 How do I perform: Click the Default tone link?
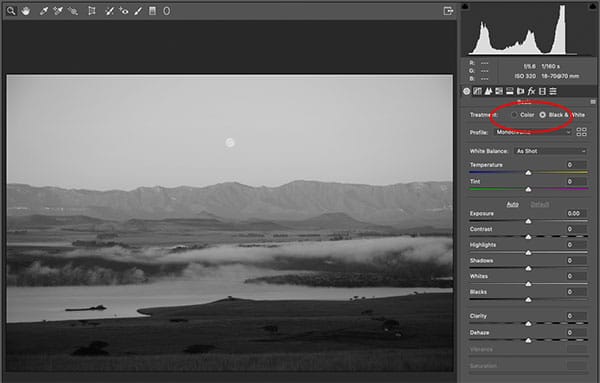(x=540, y=204)
